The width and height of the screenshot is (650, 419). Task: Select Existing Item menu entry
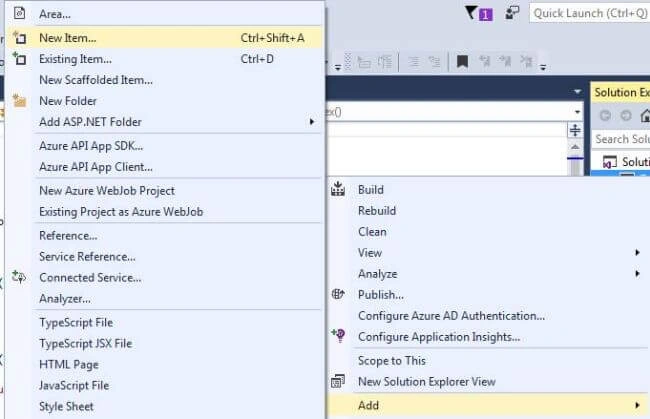(x=164, y=59)
